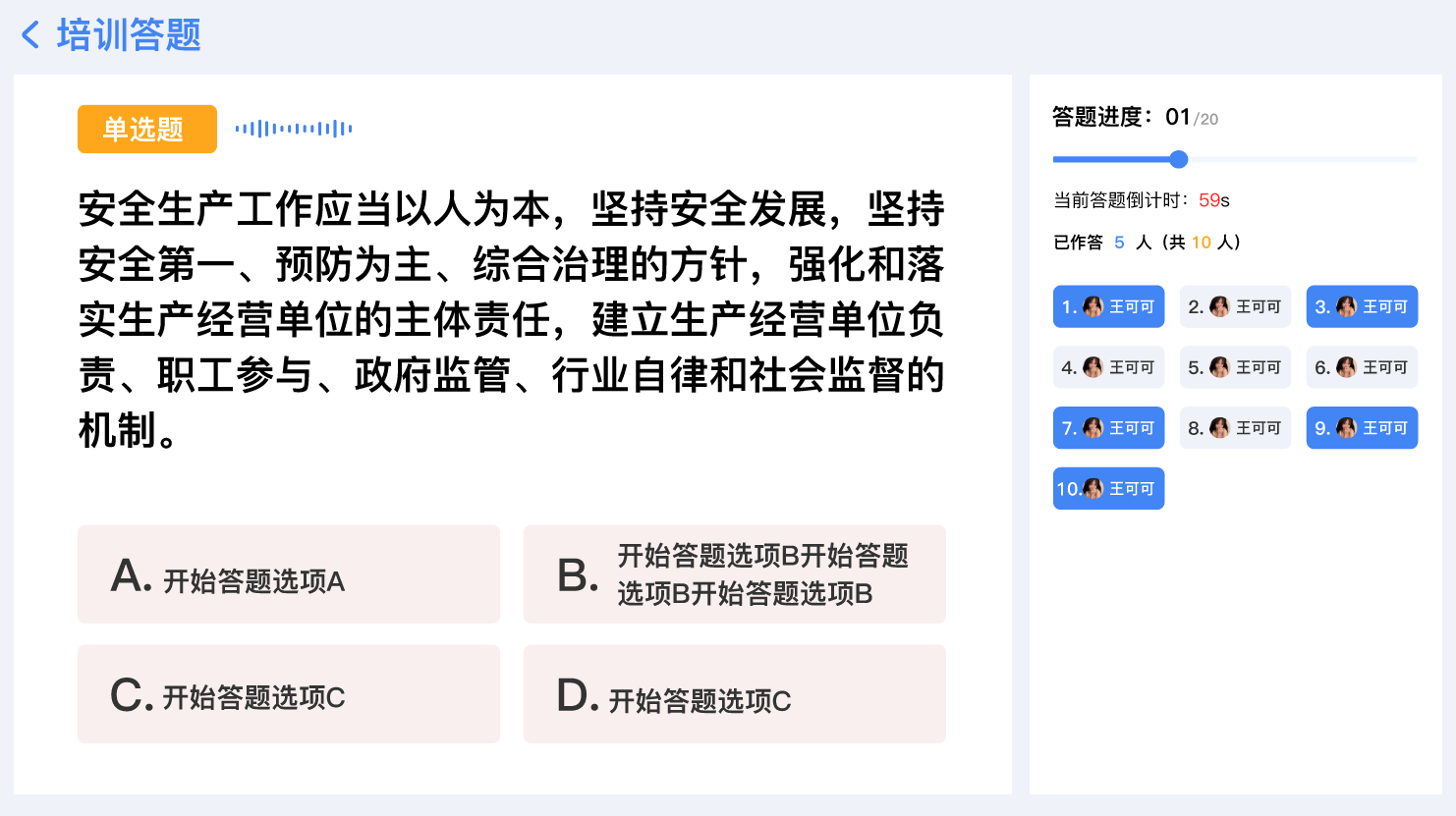Click participant 1 avatar chip
Screen dimensions: 1456x816
point(1108,306)
